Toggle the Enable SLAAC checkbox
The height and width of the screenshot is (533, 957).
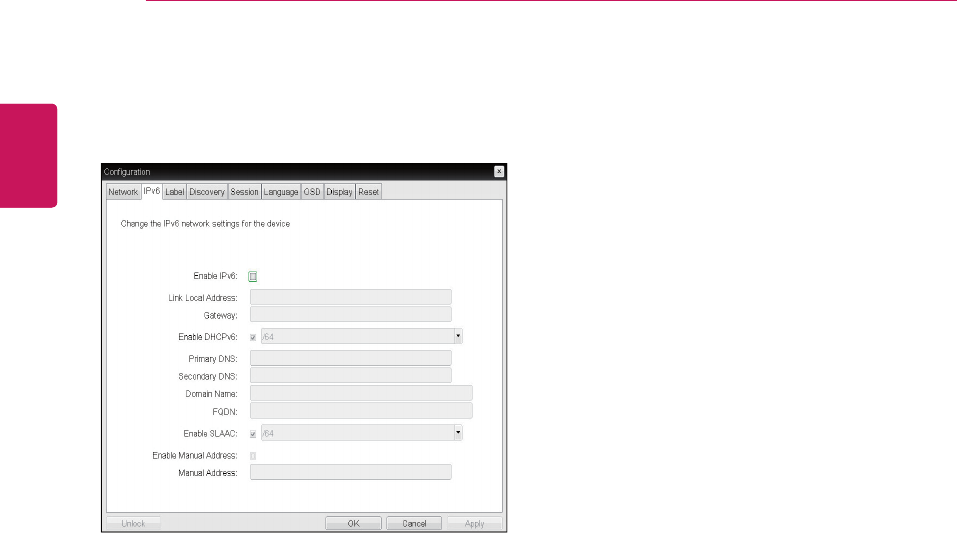(x=253, y=434)
